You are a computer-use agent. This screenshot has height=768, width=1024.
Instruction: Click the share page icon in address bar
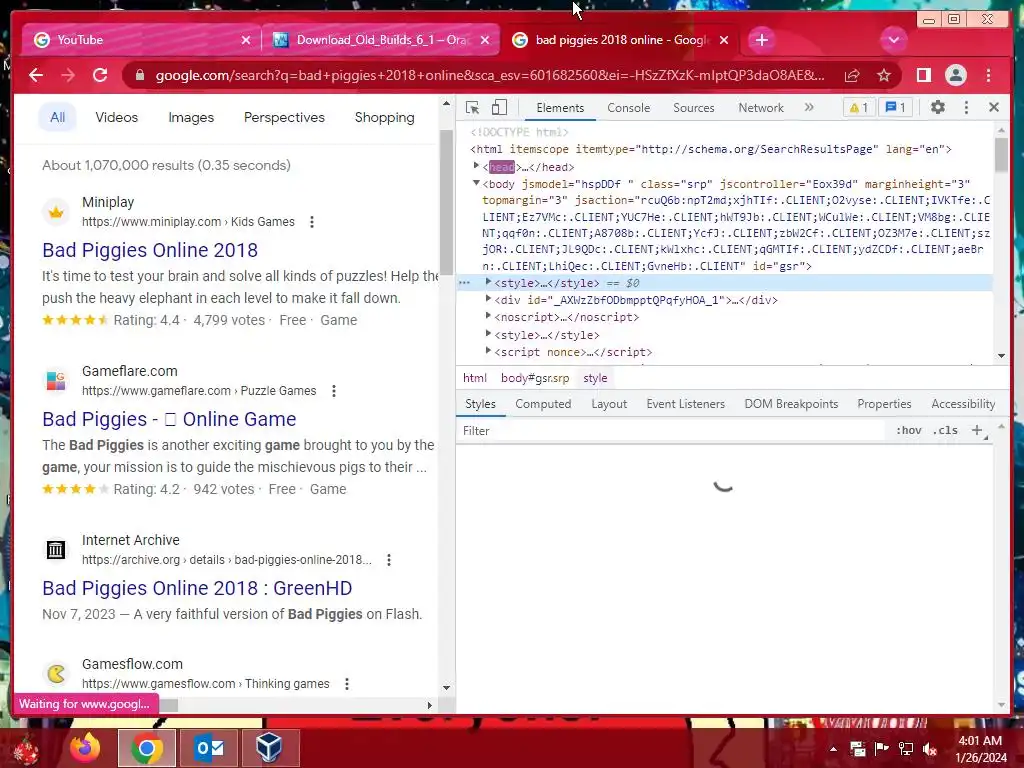point(852,76)
